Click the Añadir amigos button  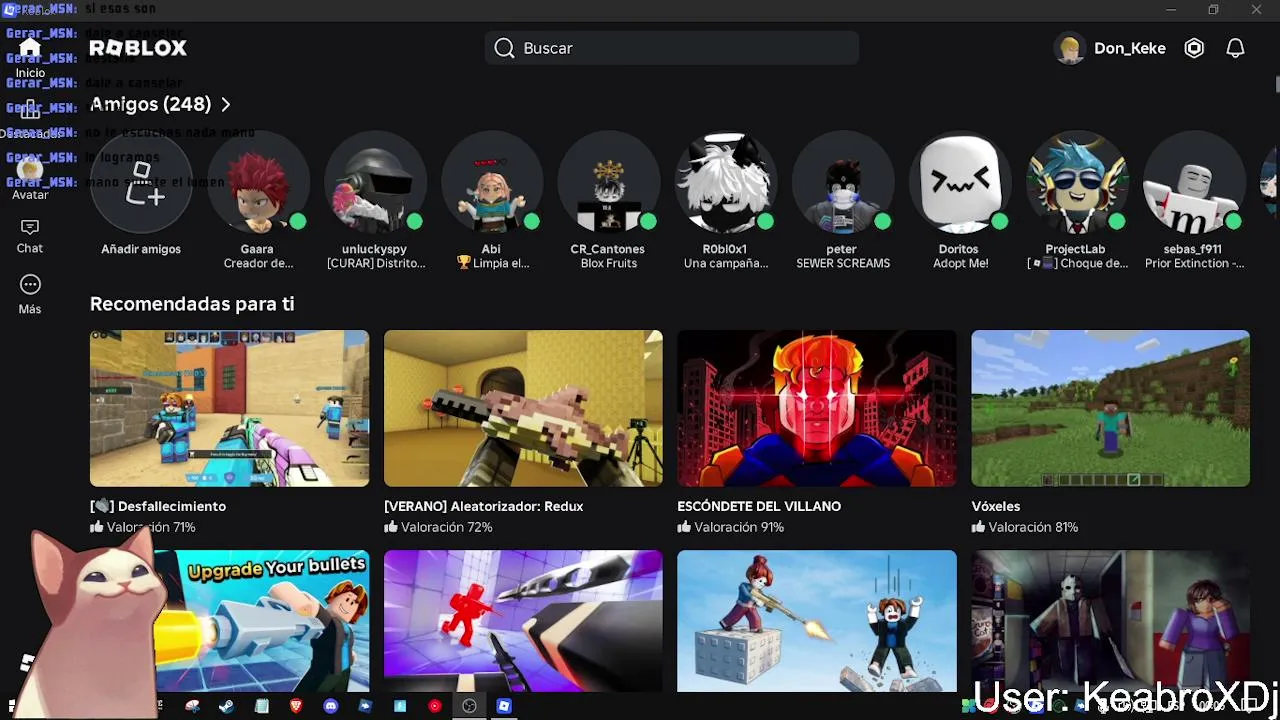[x=141, y=184]
